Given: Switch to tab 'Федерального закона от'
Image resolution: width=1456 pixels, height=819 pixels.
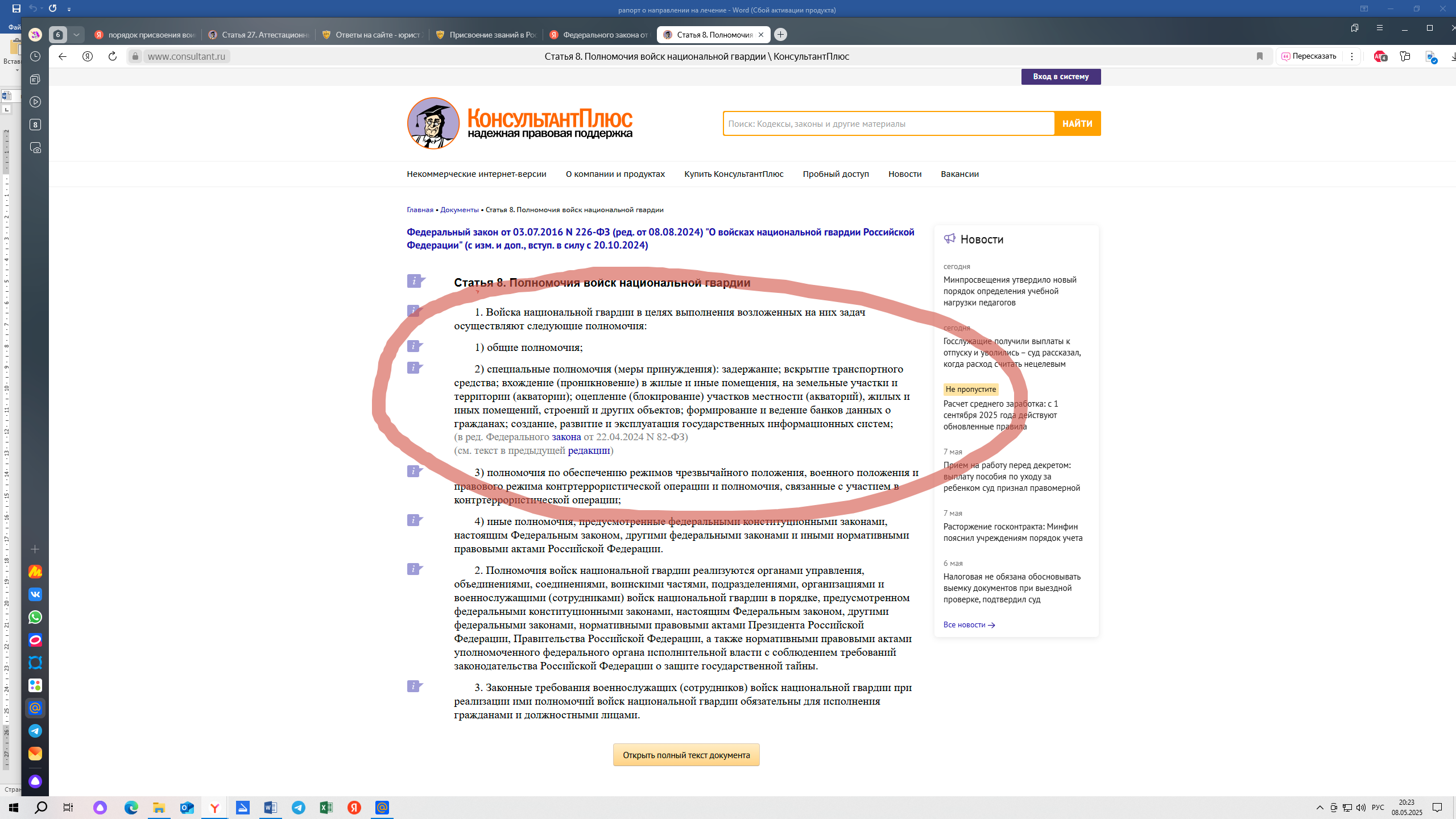Looking at the screenshot, I should 601,35.
